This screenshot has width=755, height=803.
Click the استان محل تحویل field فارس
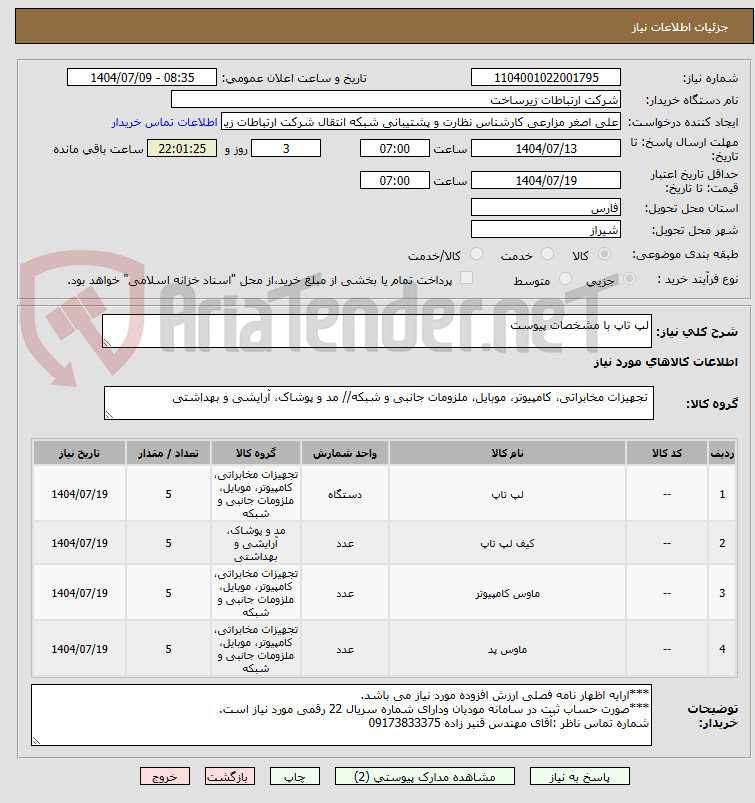tap(546, 207)
